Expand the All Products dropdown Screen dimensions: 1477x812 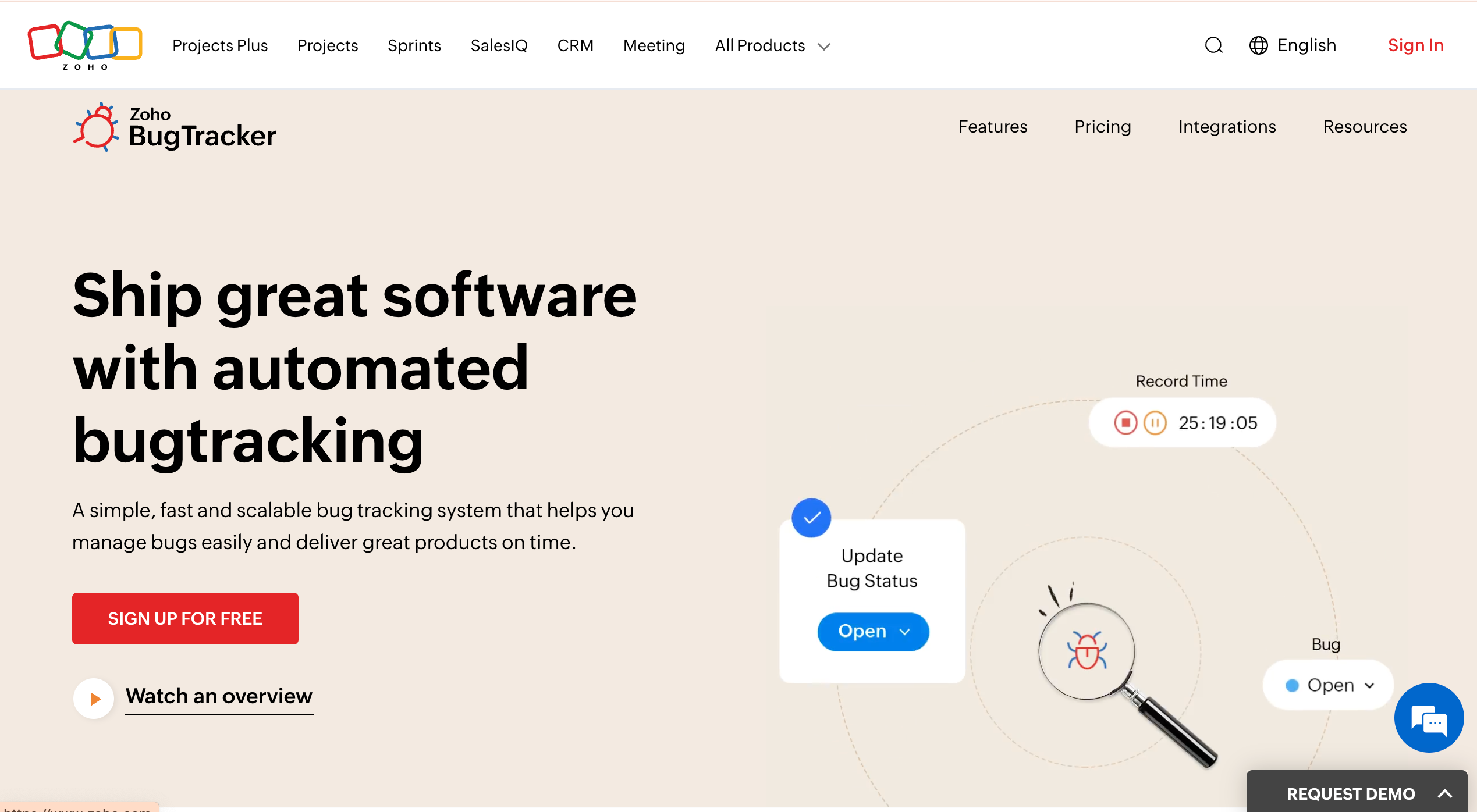pos(772,45)
